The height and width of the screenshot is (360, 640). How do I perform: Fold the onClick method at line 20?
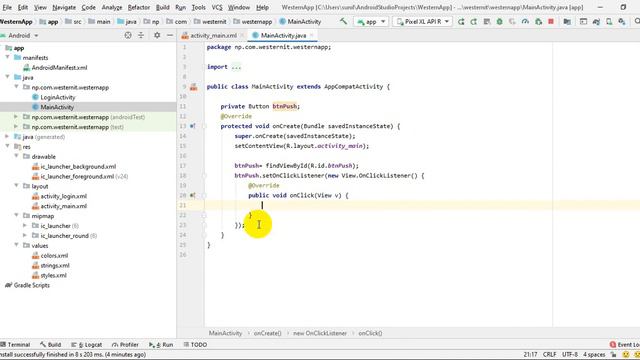(x=204, y=196)
